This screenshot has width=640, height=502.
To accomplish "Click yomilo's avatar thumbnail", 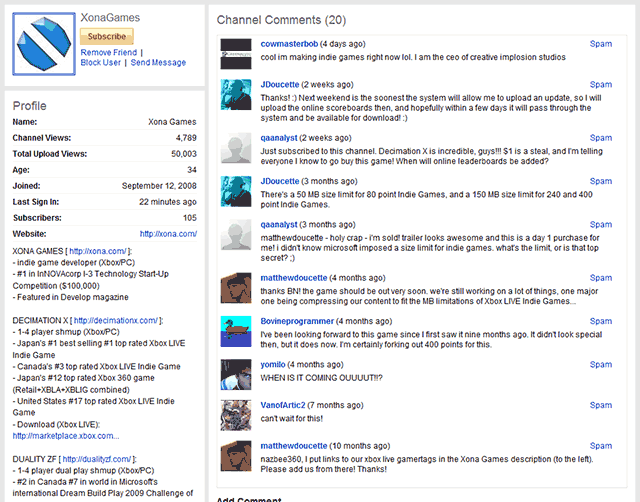I will point(236,375).
